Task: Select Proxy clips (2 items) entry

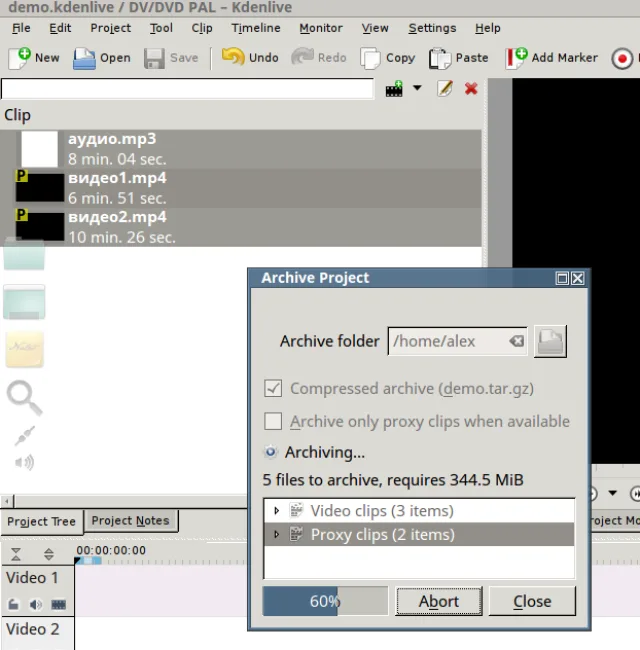Action: [419, 534]
